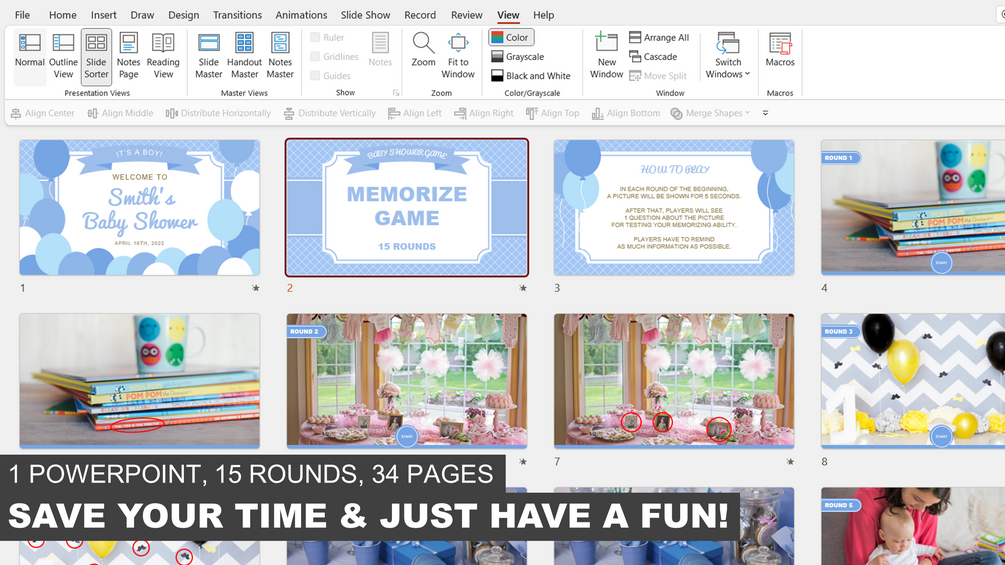1005x565 pixels.
Task: Open Switch Windows dropdown
Action: click(x=727, y=56)
